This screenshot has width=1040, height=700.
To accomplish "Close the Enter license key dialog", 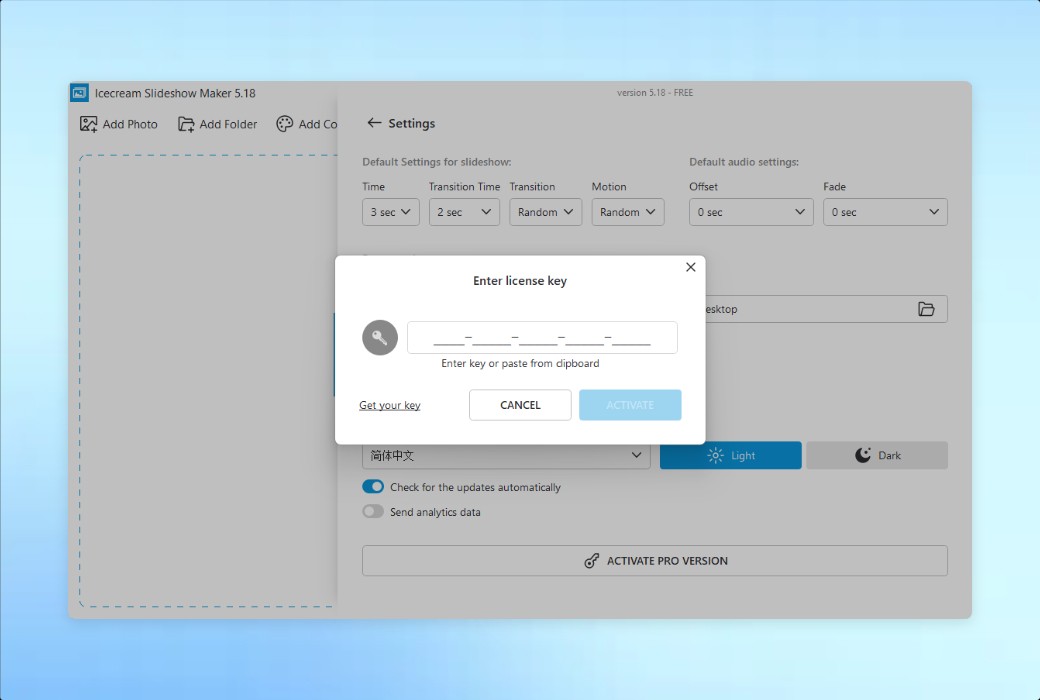I will tap(690, 267).
